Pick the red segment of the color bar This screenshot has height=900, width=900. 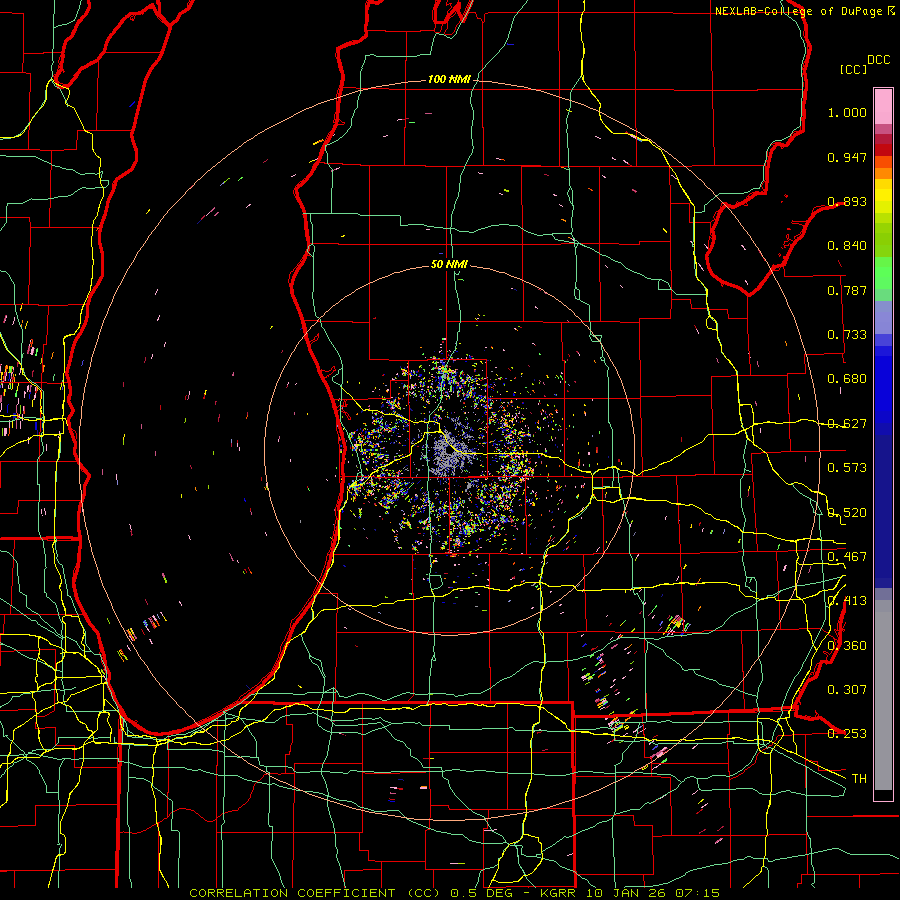pos(883,149)
